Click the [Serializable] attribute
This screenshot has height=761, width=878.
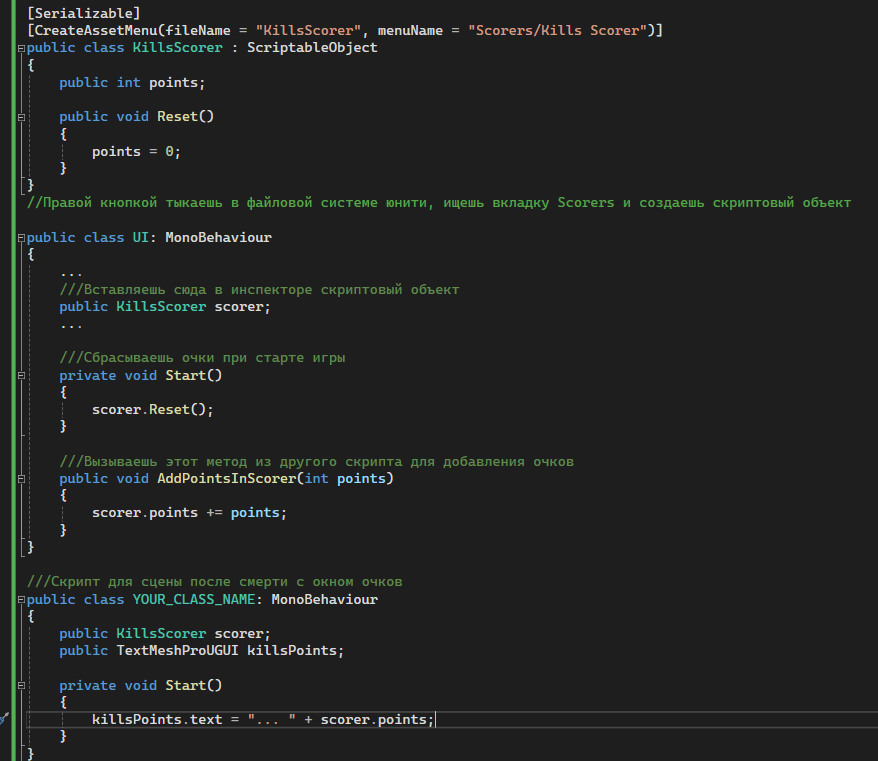83,13
